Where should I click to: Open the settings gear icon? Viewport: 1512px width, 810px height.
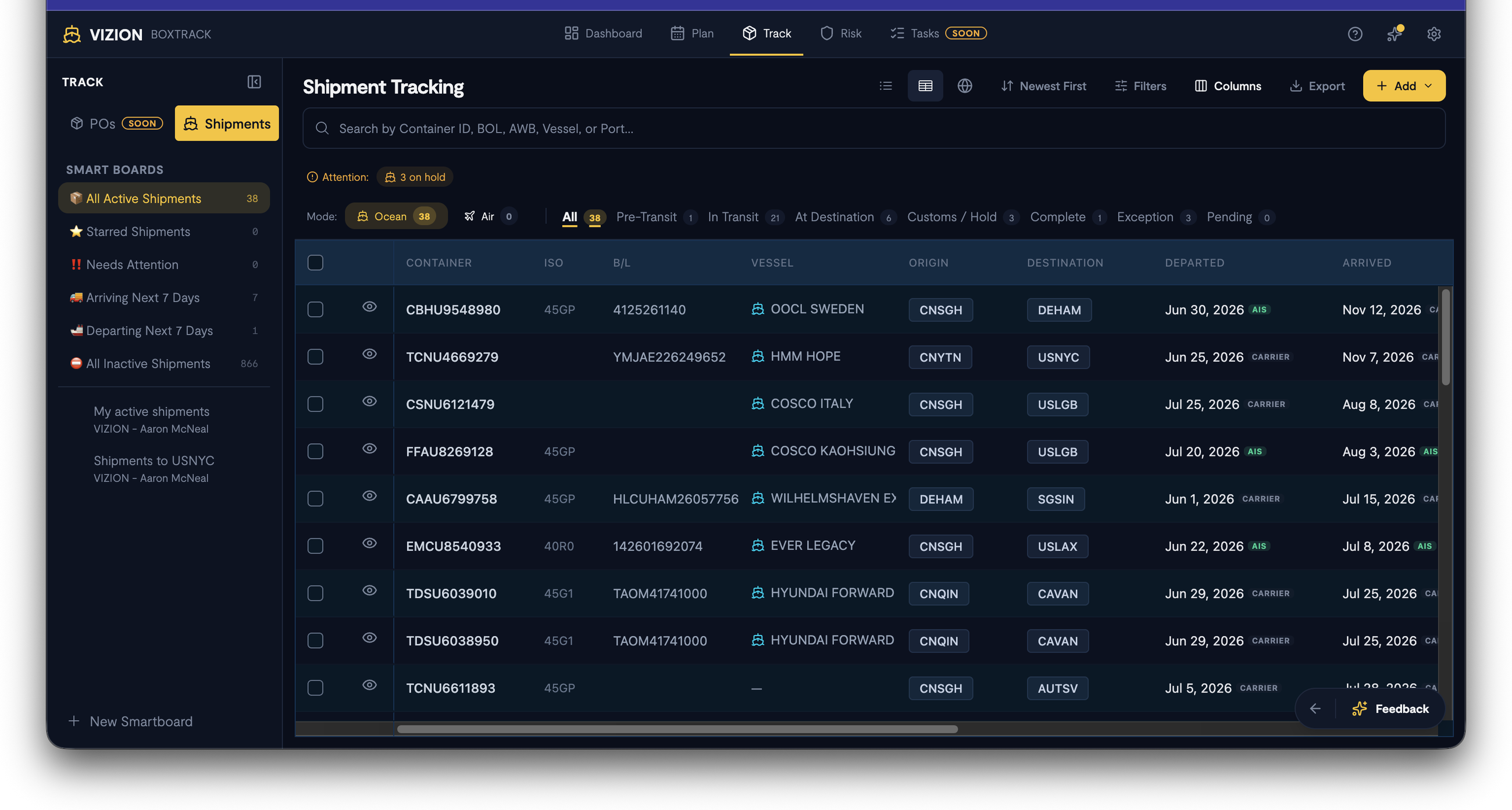[x=1434, y=34]
